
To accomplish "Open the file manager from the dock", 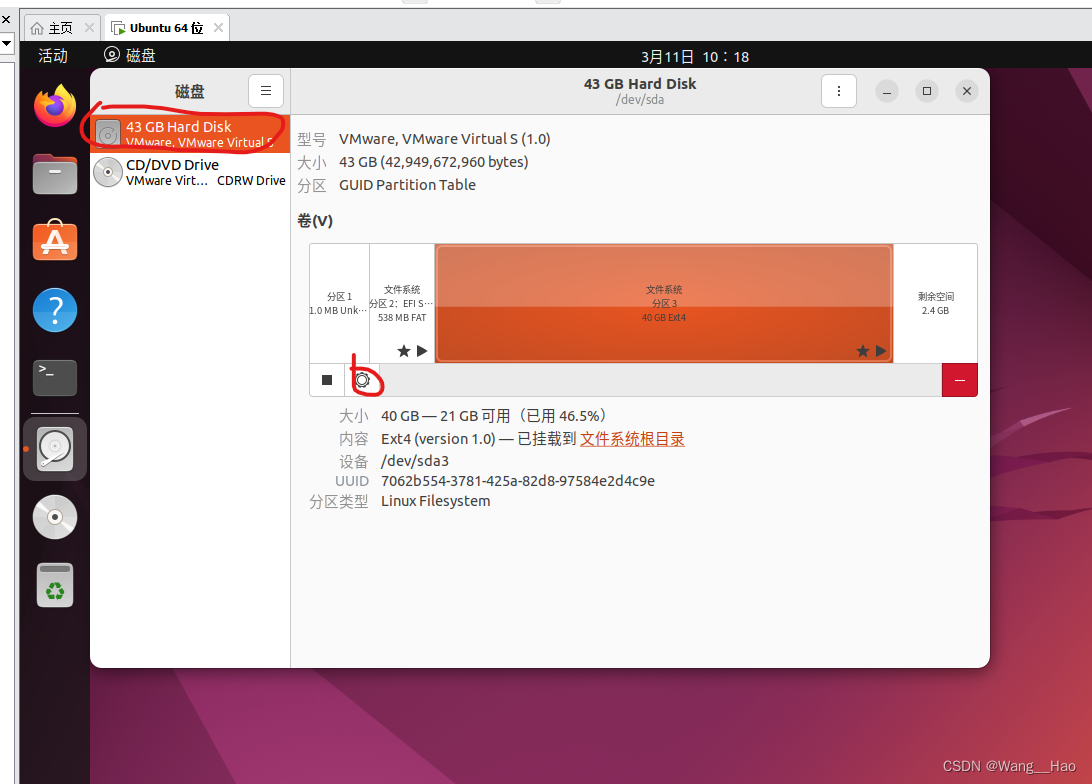I will pos(54,173).
